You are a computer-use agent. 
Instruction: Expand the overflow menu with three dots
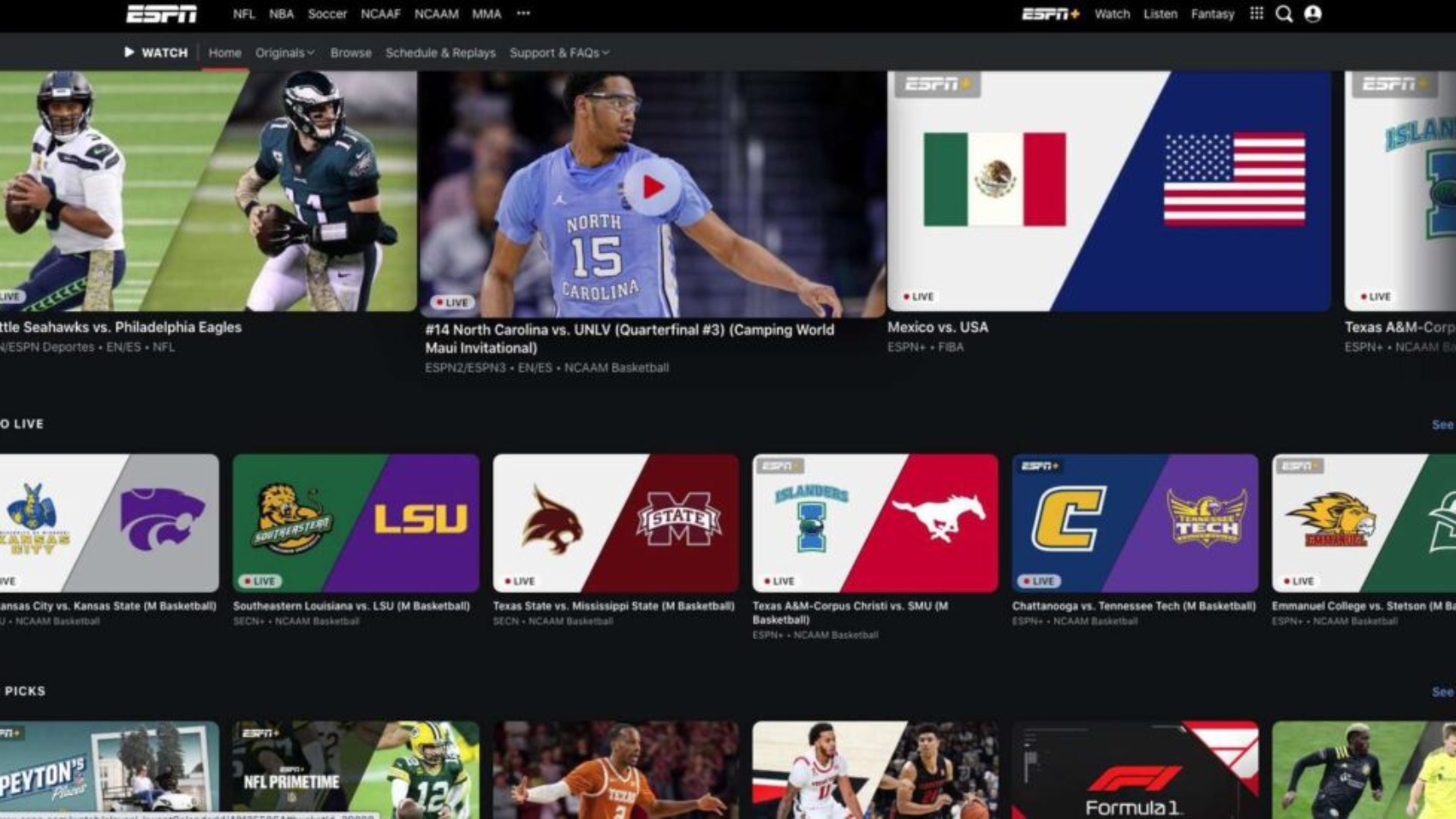coord(522,14)
